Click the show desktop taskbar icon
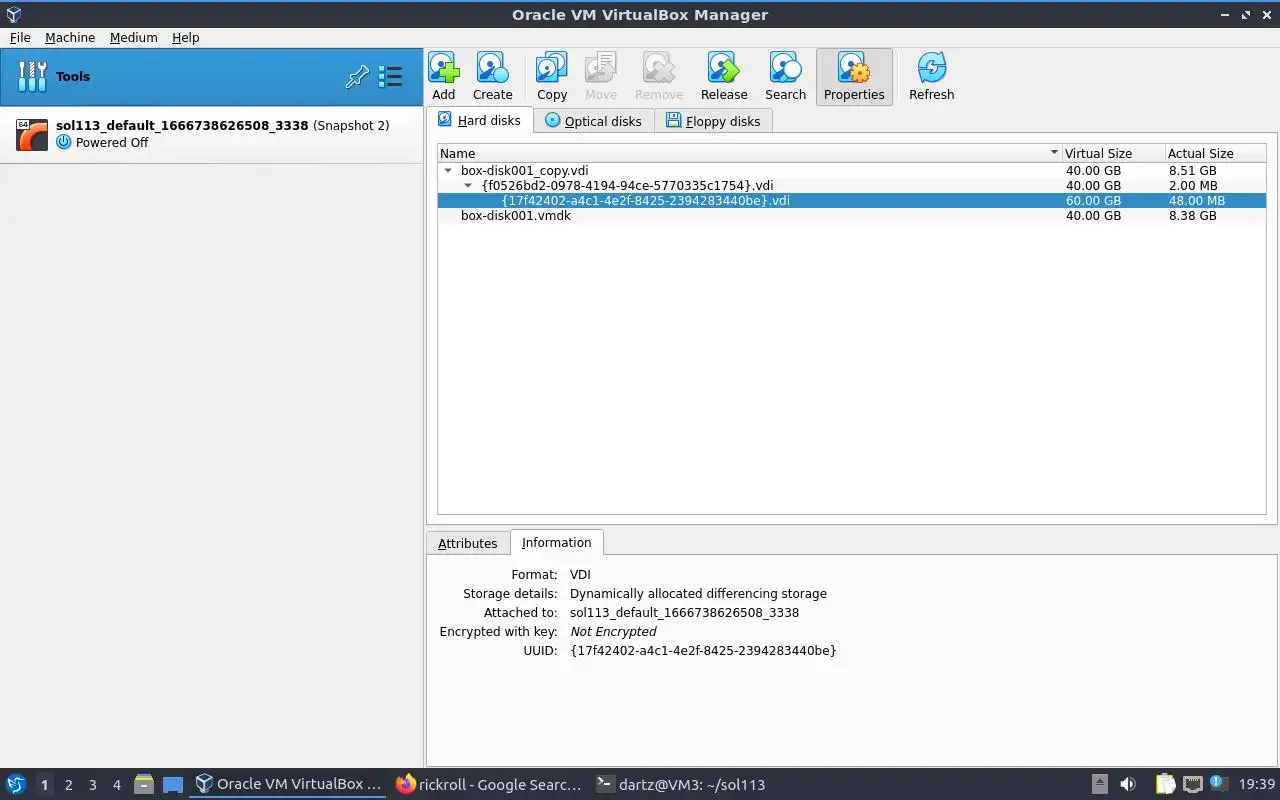 [x=173, y=784]
